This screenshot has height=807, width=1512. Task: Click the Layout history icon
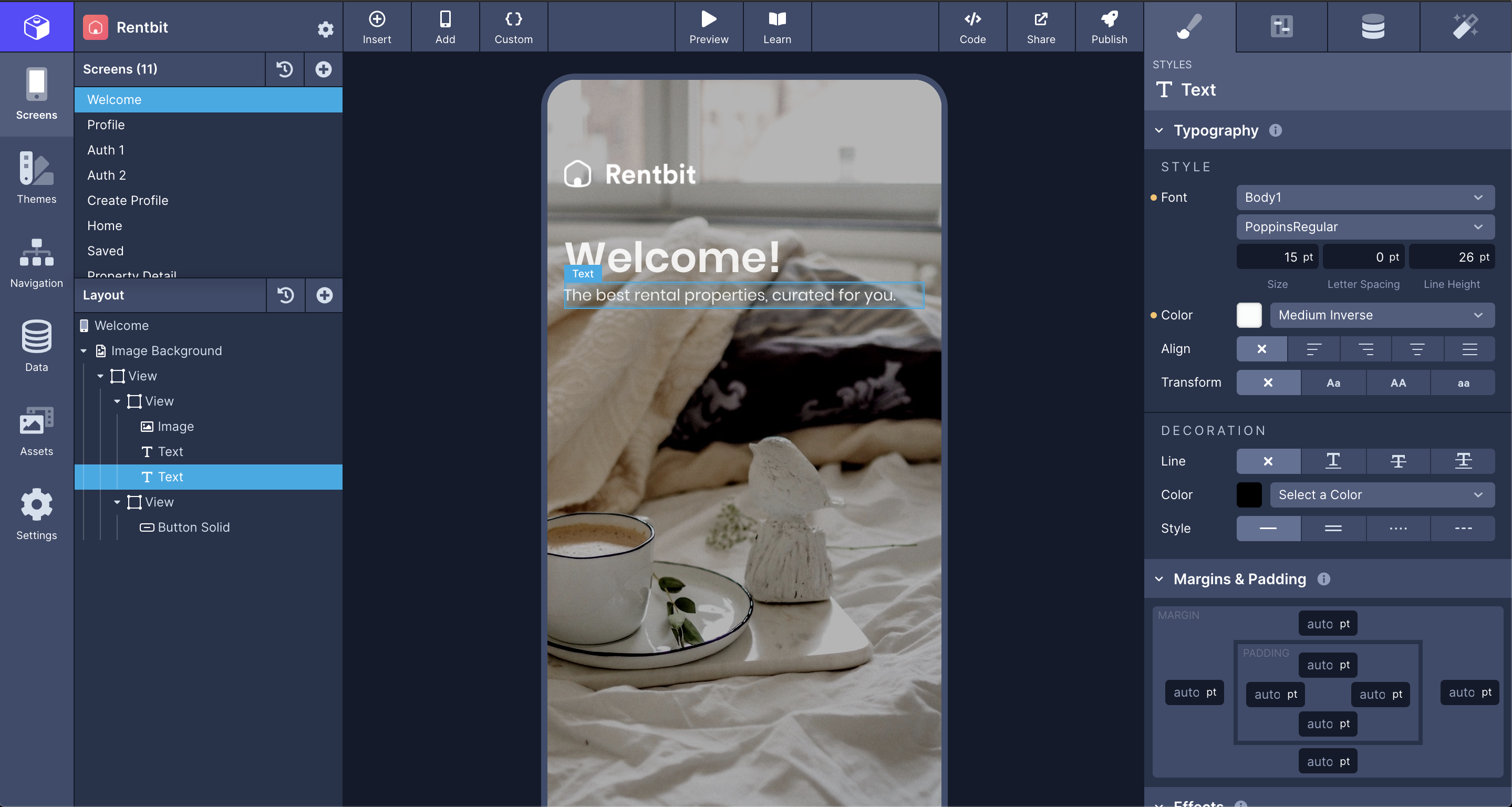coord(285,295)
